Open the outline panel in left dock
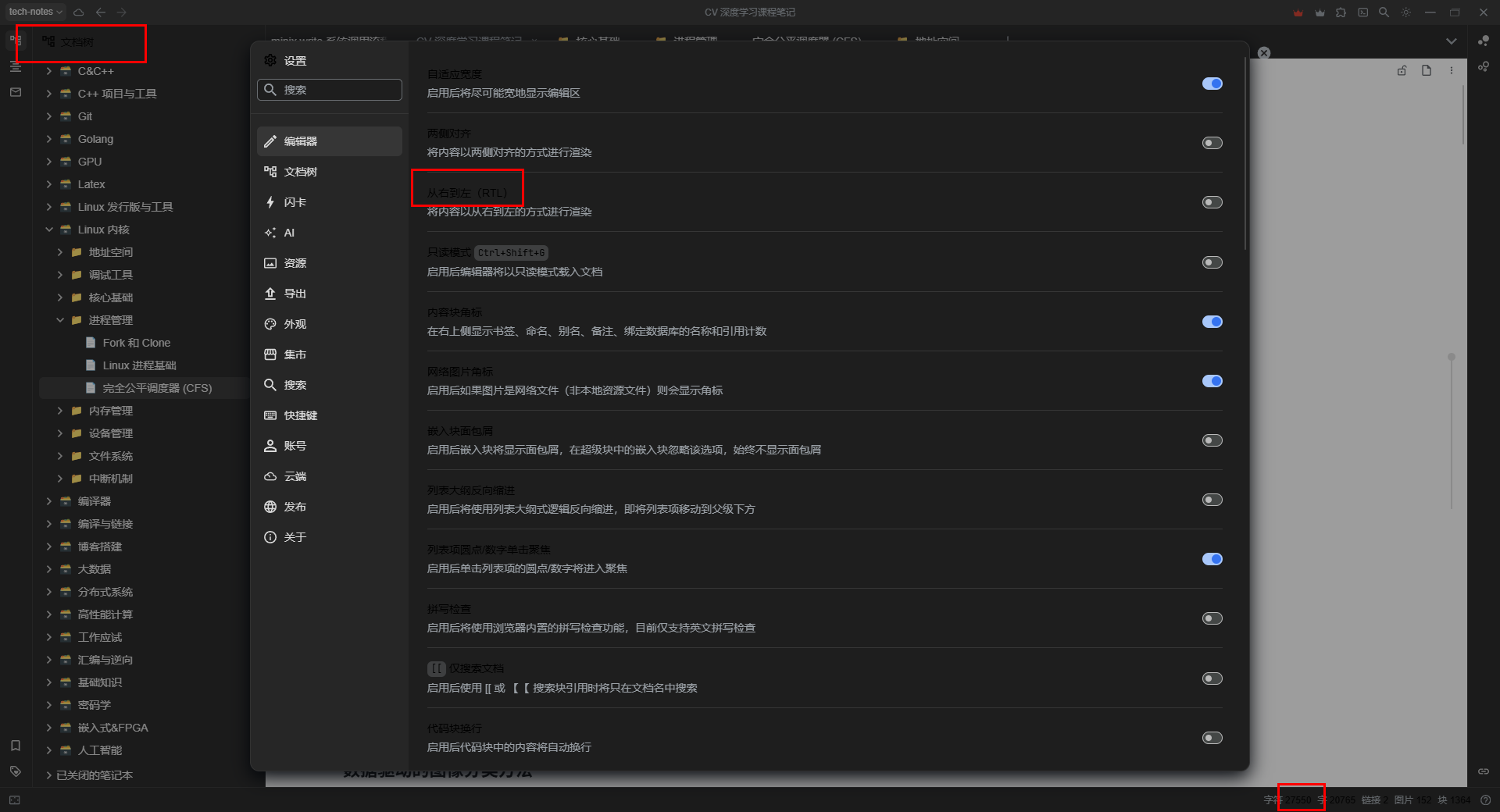 pos(16,66)
